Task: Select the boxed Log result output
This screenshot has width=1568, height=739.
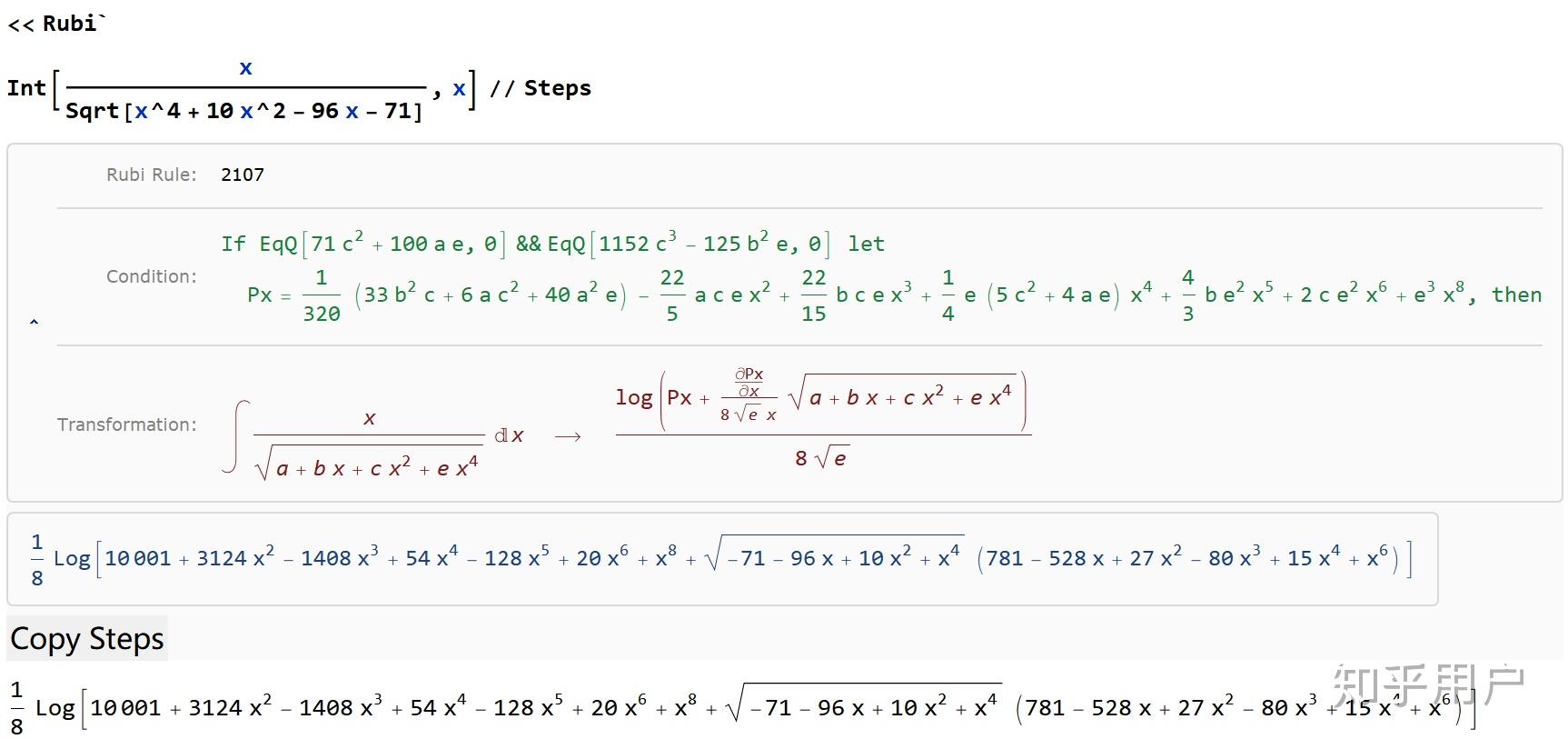Action: 722,558
